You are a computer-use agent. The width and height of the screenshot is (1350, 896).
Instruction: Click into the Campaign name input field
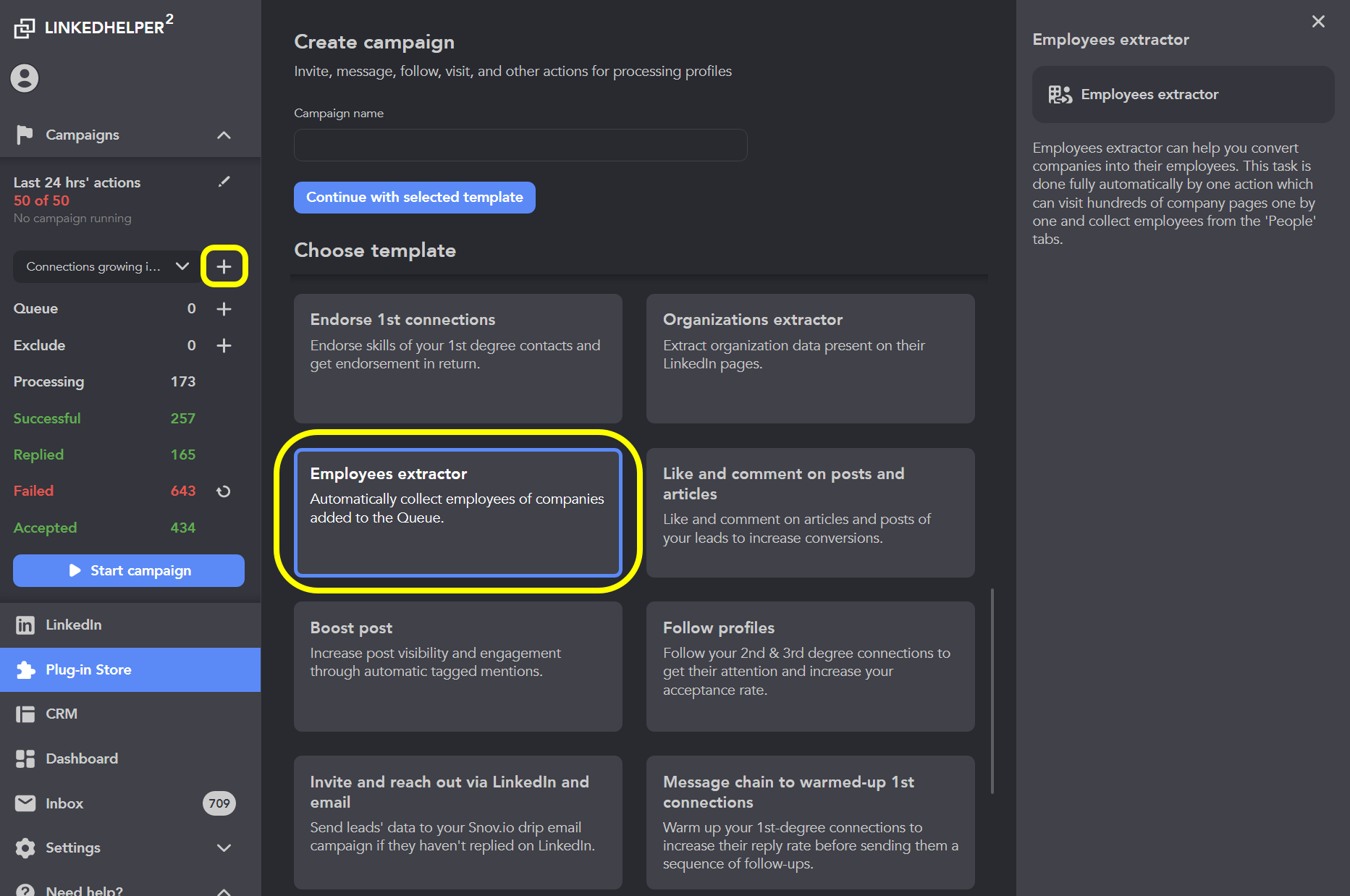point(520,145)
